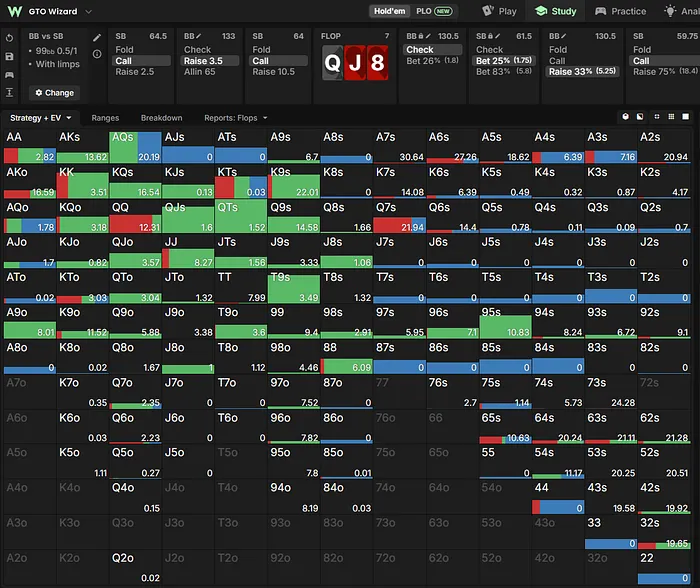This screenshot has width=700, height=588.
Task: Click the save floppy disk icon
Action: coord(9,57)
